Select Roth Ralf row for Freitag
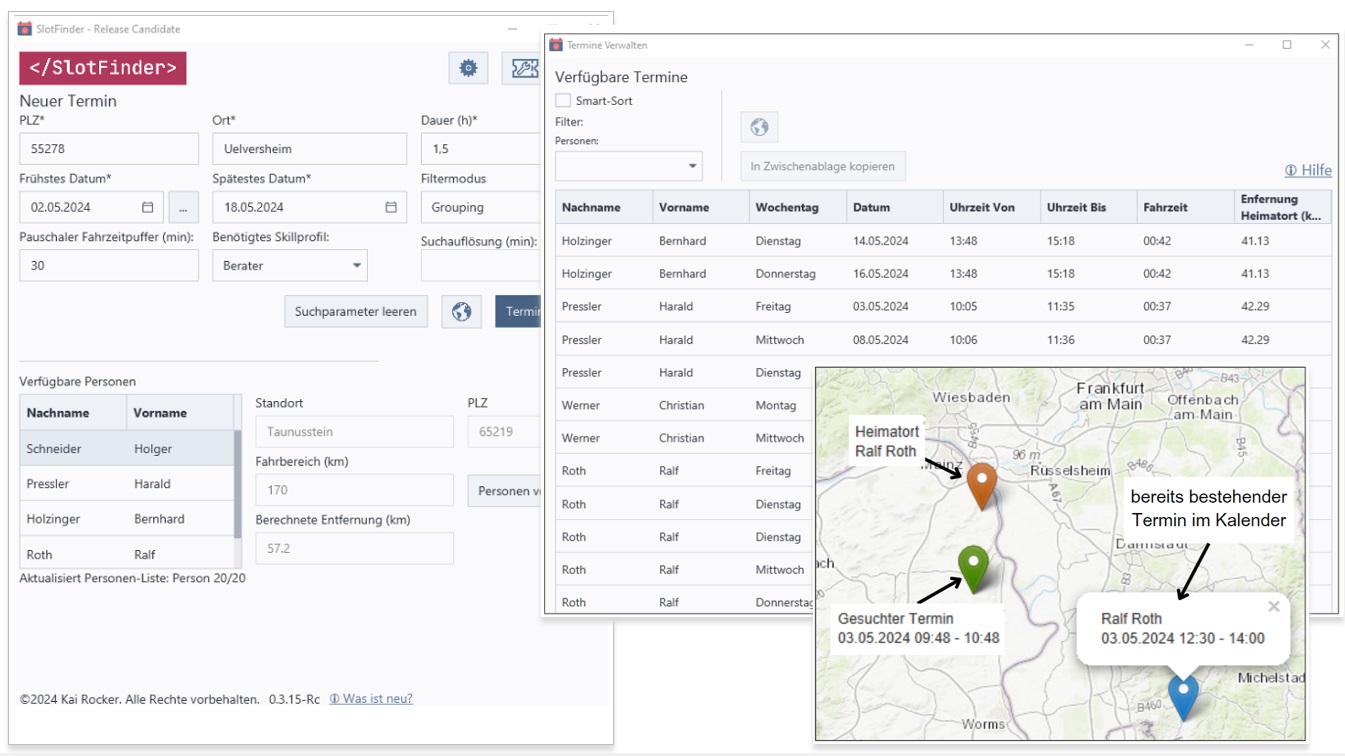Screen dimensions: 1345x756 click(685, 471)
